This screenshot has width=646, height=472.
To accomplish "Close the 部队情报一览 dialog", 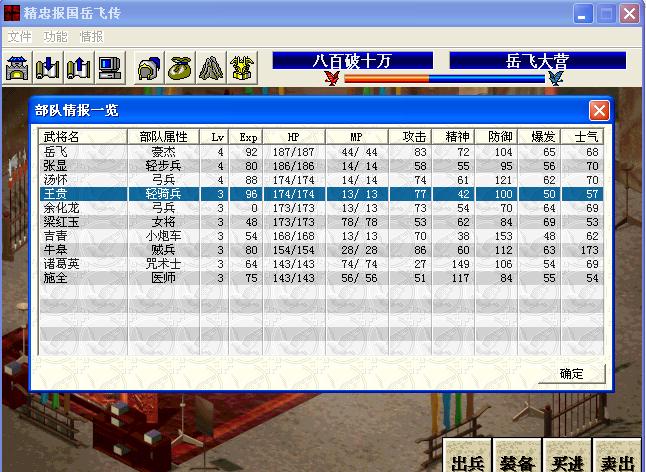I will (599, 110).
